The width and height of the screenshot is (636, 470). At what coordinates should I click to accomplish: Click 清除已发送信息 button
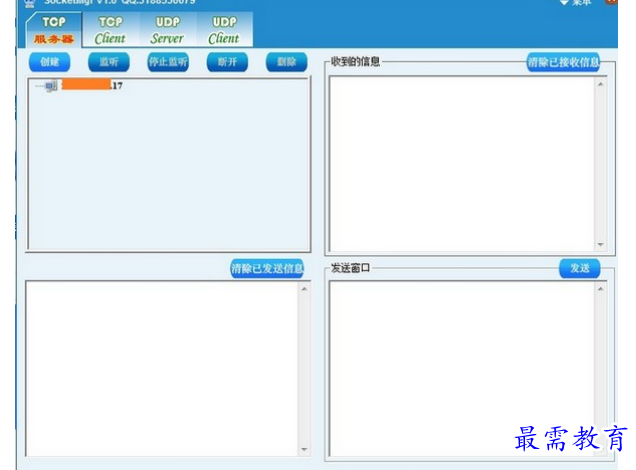[267, 268]
